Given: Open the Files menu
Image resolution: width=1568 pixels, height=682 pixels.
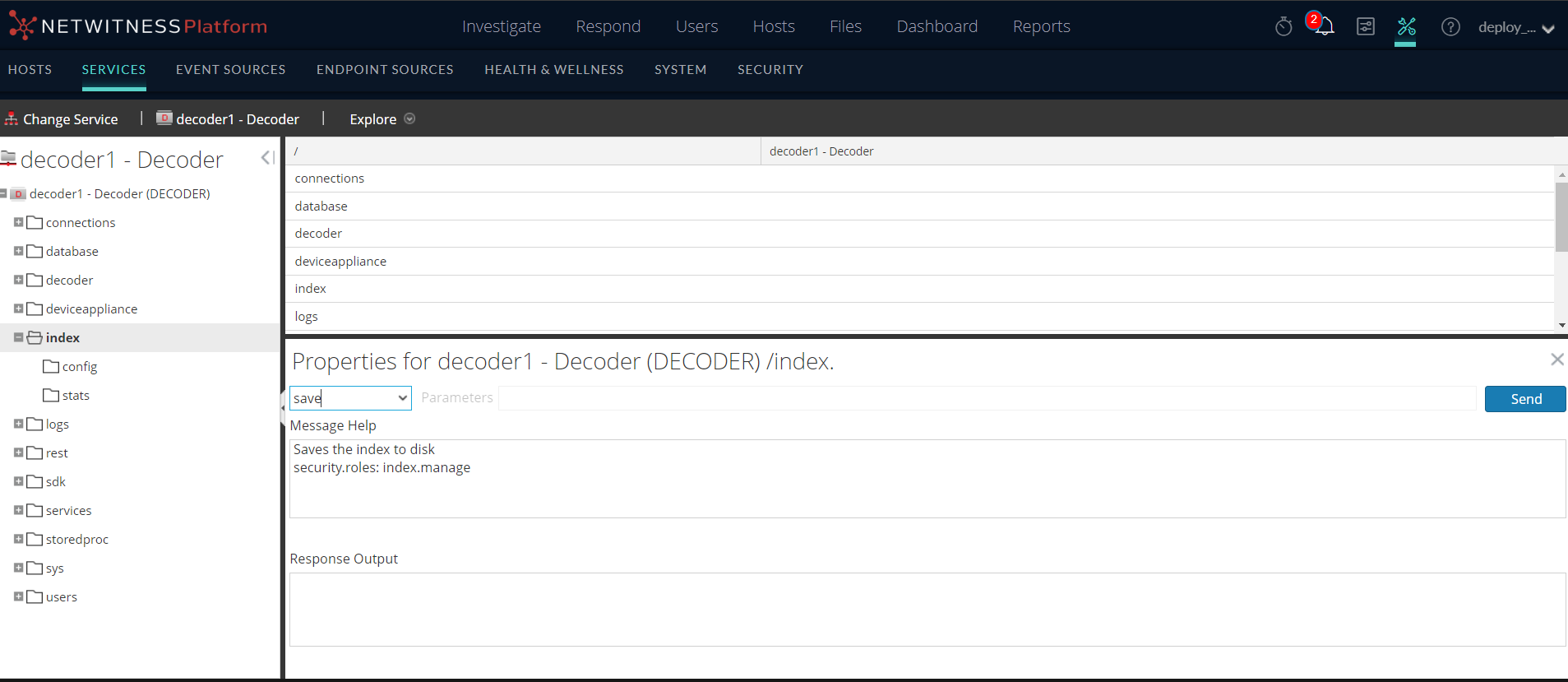Looking at the screenshot, I should (x=846, y=26).
